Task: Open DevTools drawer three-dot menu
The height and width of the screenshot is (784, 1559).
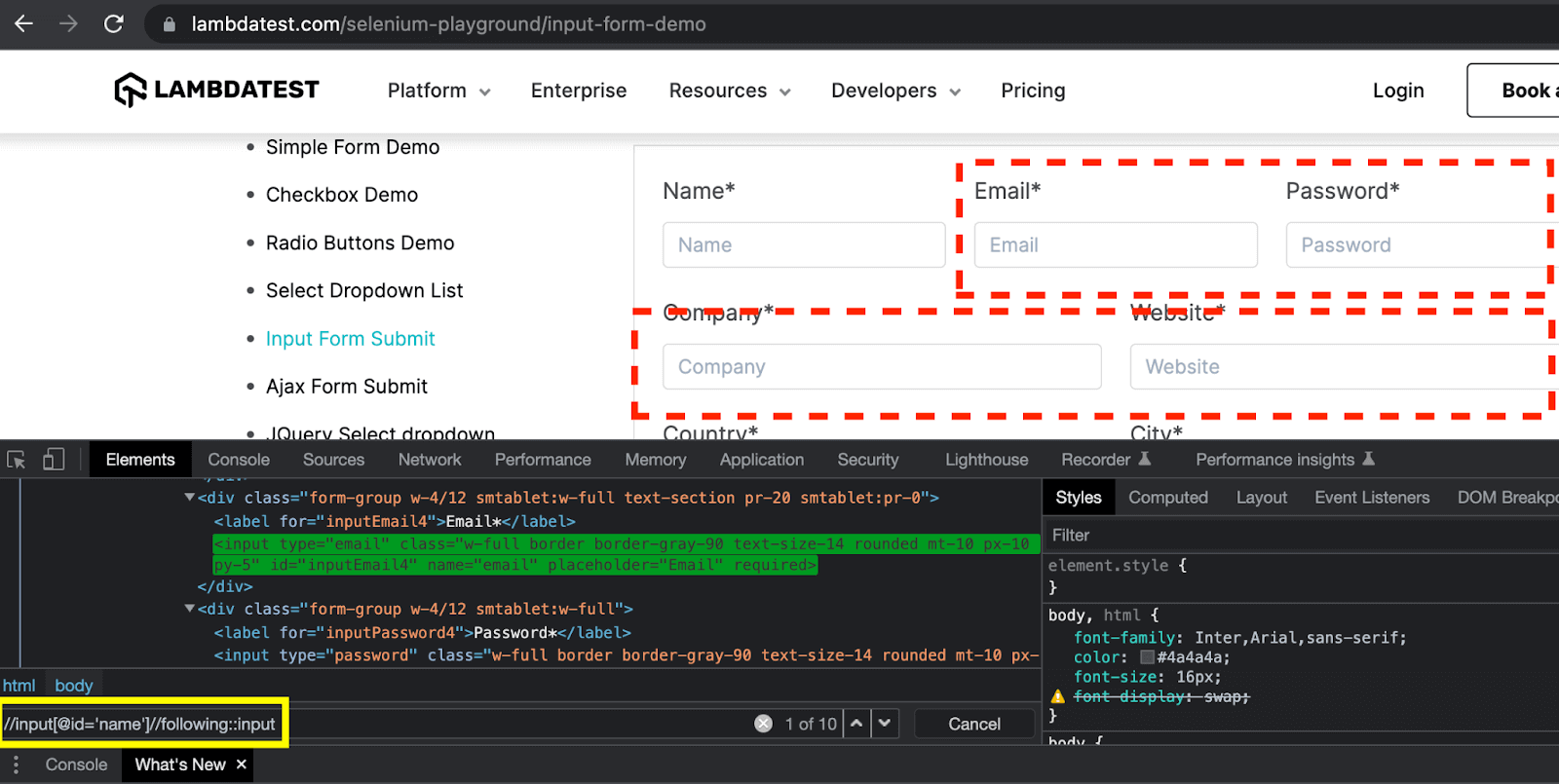Action: pyautogui.click(x=16, y=765)
